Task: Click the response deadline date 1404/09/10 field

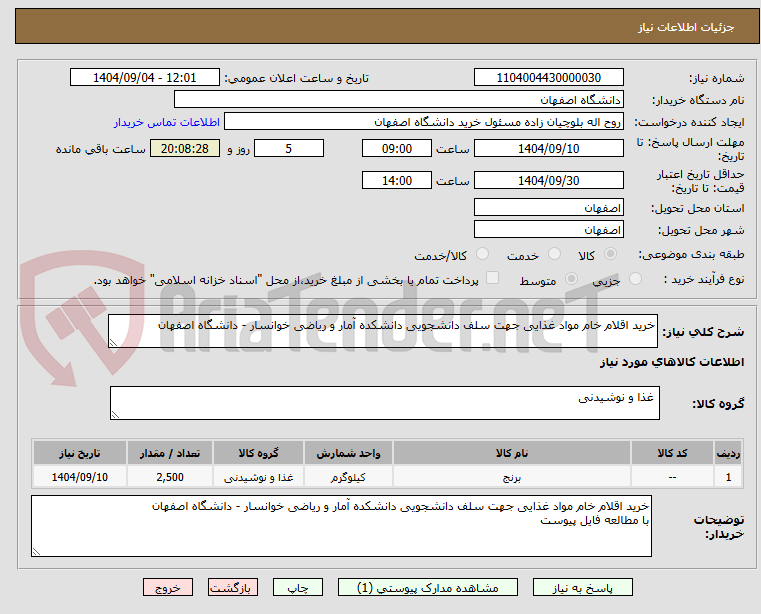Action: 548,148
